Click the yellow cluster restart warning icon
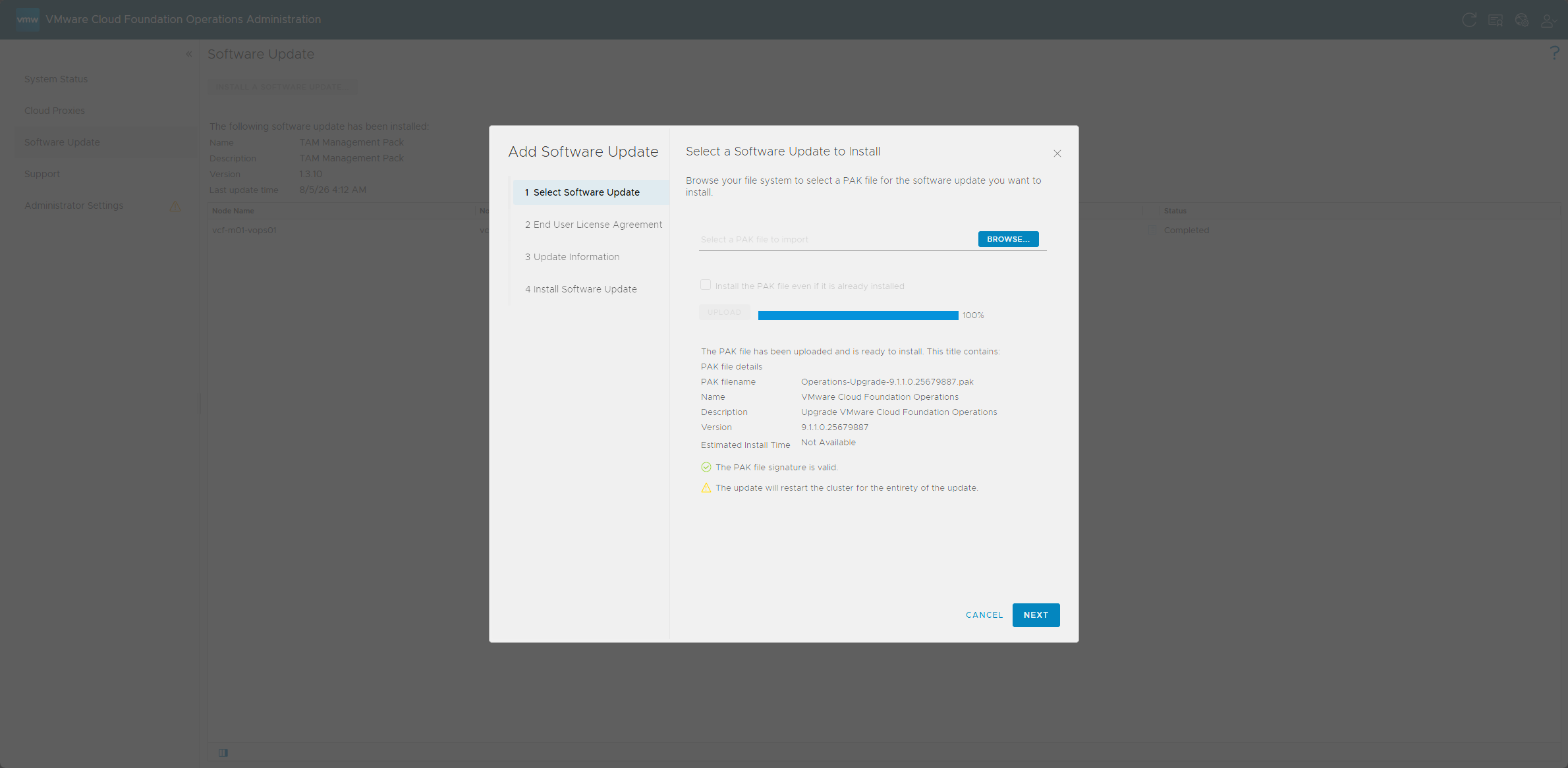The height and width of the screenshot is (768, 1568). click(706, 487)
